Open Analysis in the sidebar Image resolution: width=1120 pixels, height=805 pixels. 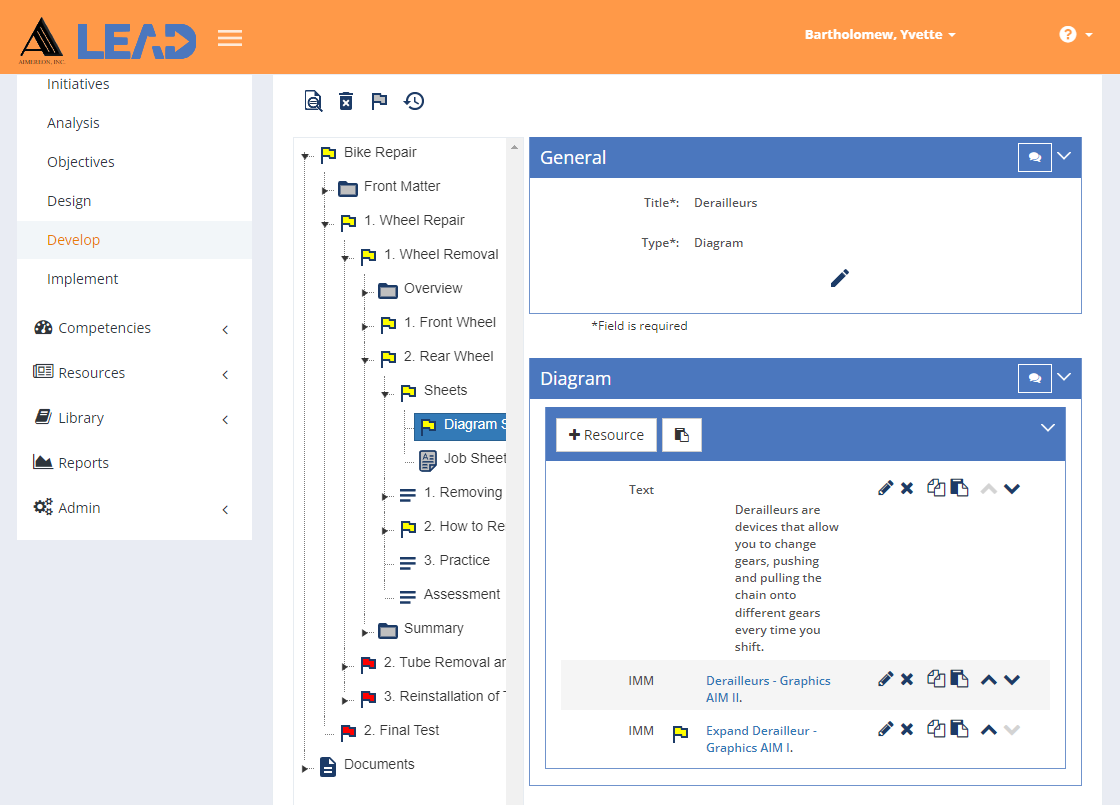tap(74, 123)
